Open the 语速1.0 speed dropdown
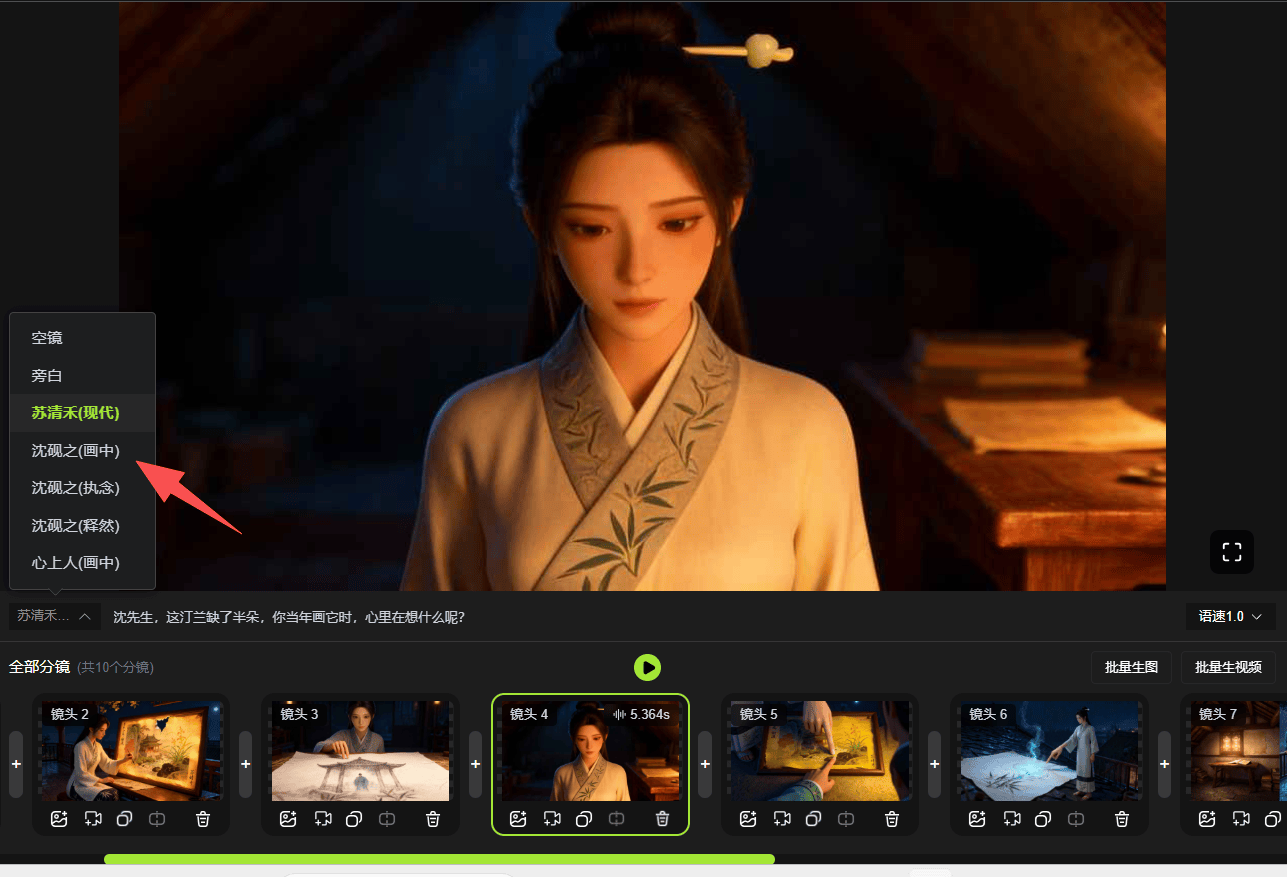This screenshot has width=1287, height=877. pyautogui.click(x=1230, y=617)
